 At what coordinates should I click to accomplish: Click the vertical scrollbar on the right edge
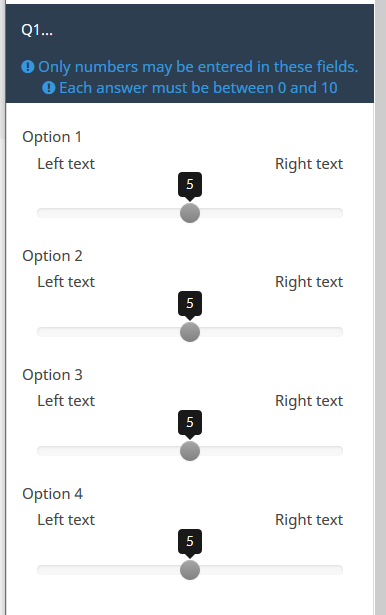pyautogui.click(x=381, y=308)
